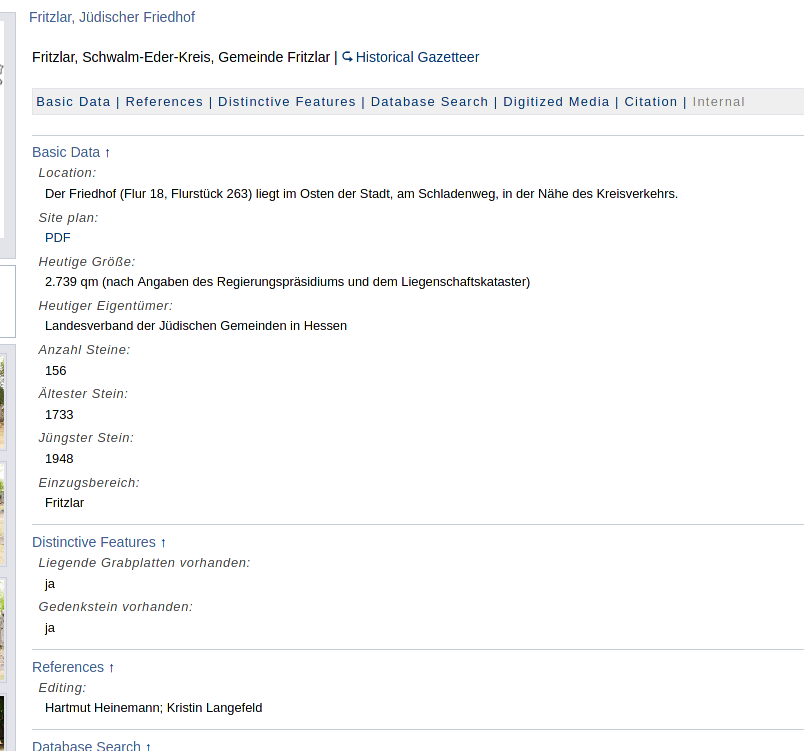804x751 pixels.
Task: Click the Fritzlar, Jüdischer Friedhof title
Action: (x=112, y=17)
